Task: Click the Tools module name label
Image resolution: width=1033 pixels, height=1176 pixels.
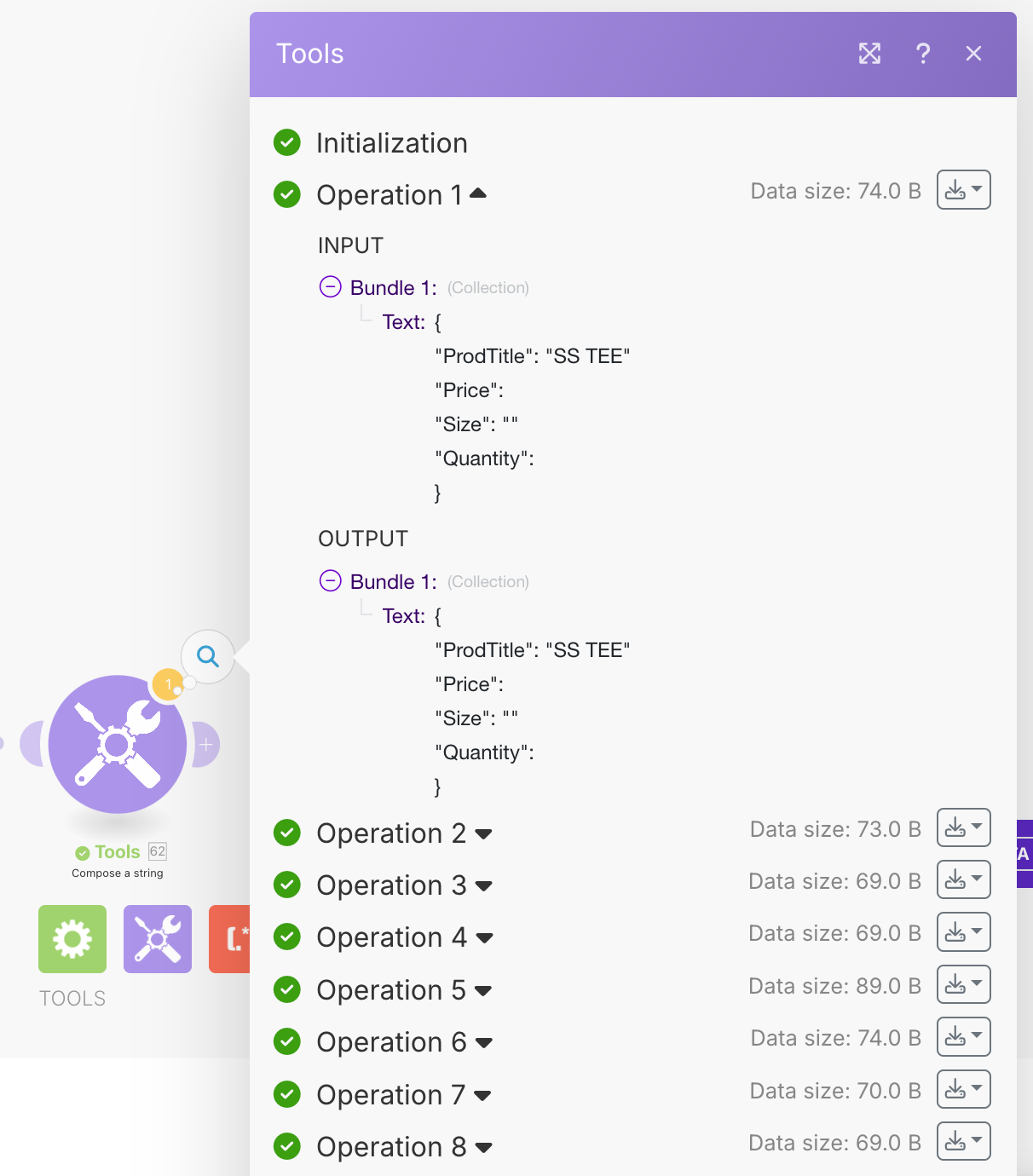Action: coord(117,851)
